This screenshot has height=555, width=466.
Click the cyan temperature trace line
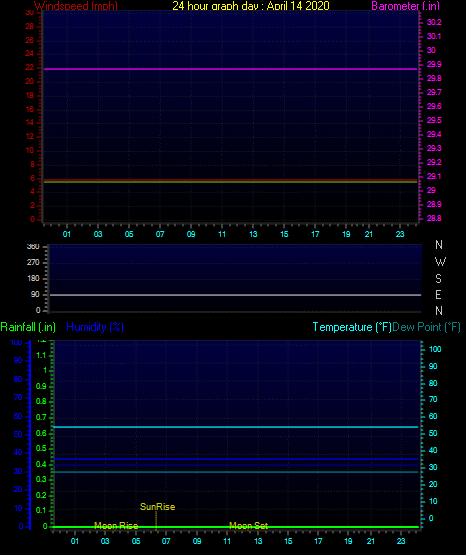[x=235, y=427]
